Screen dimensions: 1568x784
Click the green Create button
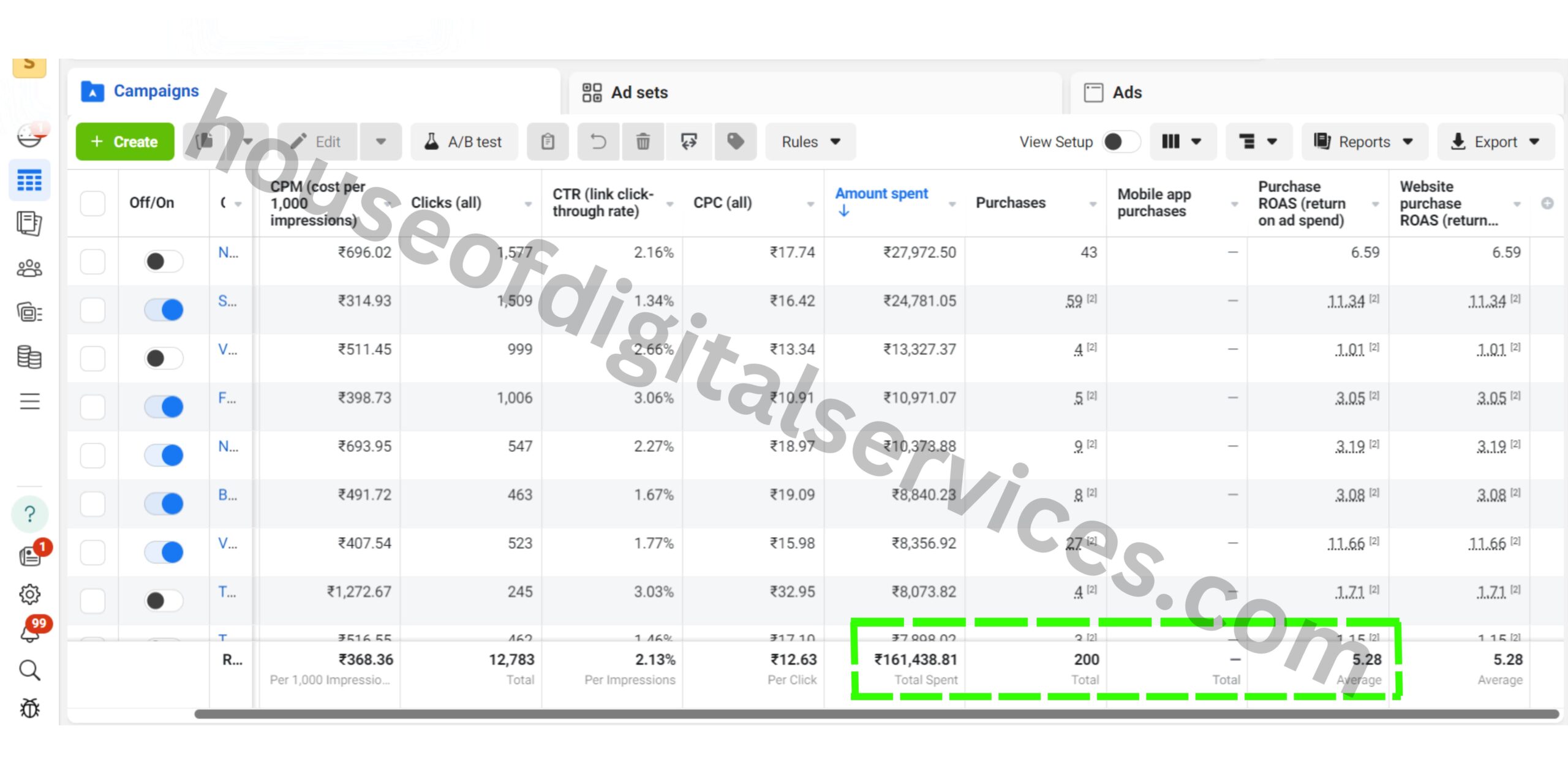point(125,141)
